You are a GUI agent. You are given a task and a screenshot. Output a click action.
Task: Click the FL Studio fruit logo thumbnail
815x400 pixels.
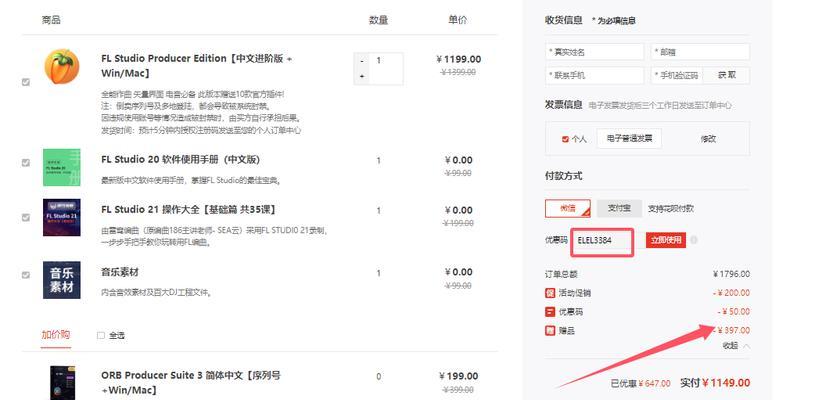[62, 66]
